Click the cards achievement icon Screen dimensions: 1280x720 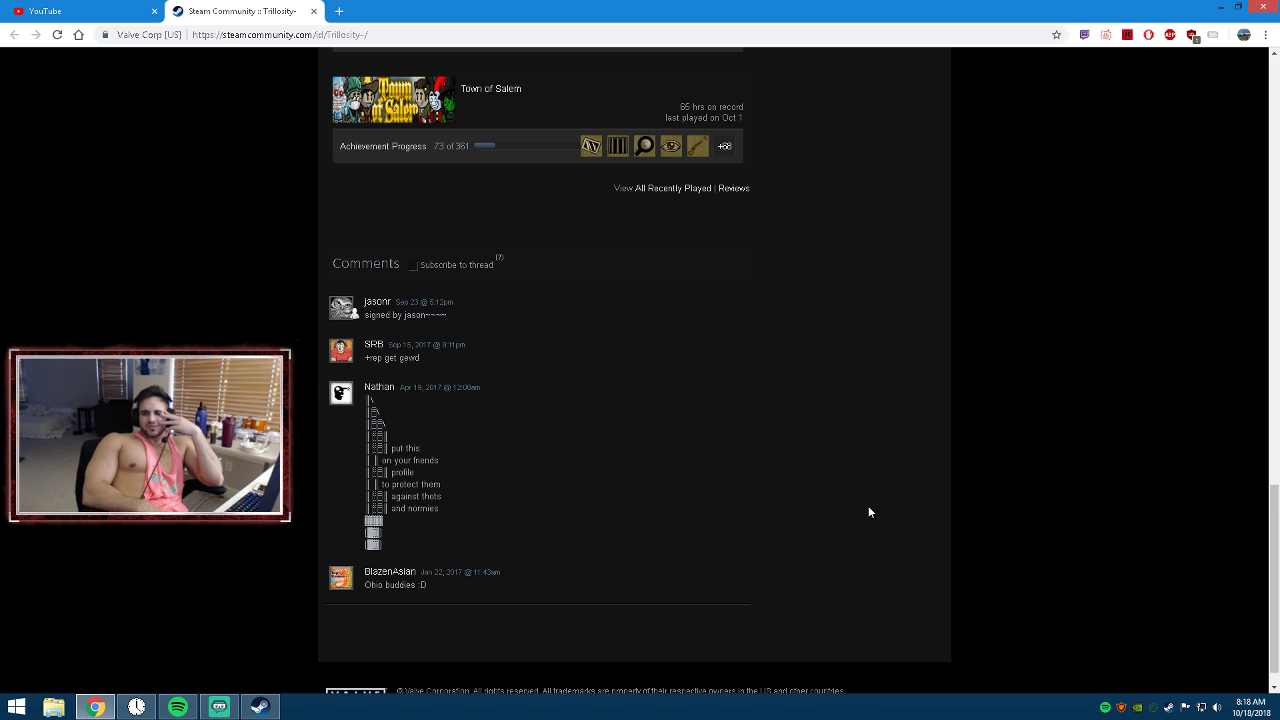[591, 146]
